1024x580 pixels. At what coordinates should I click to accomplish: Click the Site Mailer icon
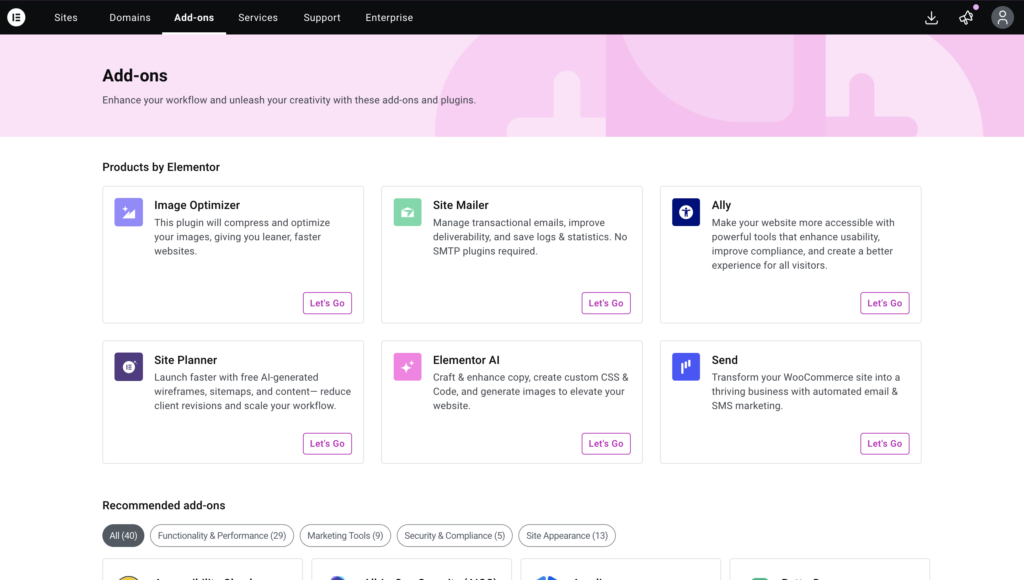(407, 212)
